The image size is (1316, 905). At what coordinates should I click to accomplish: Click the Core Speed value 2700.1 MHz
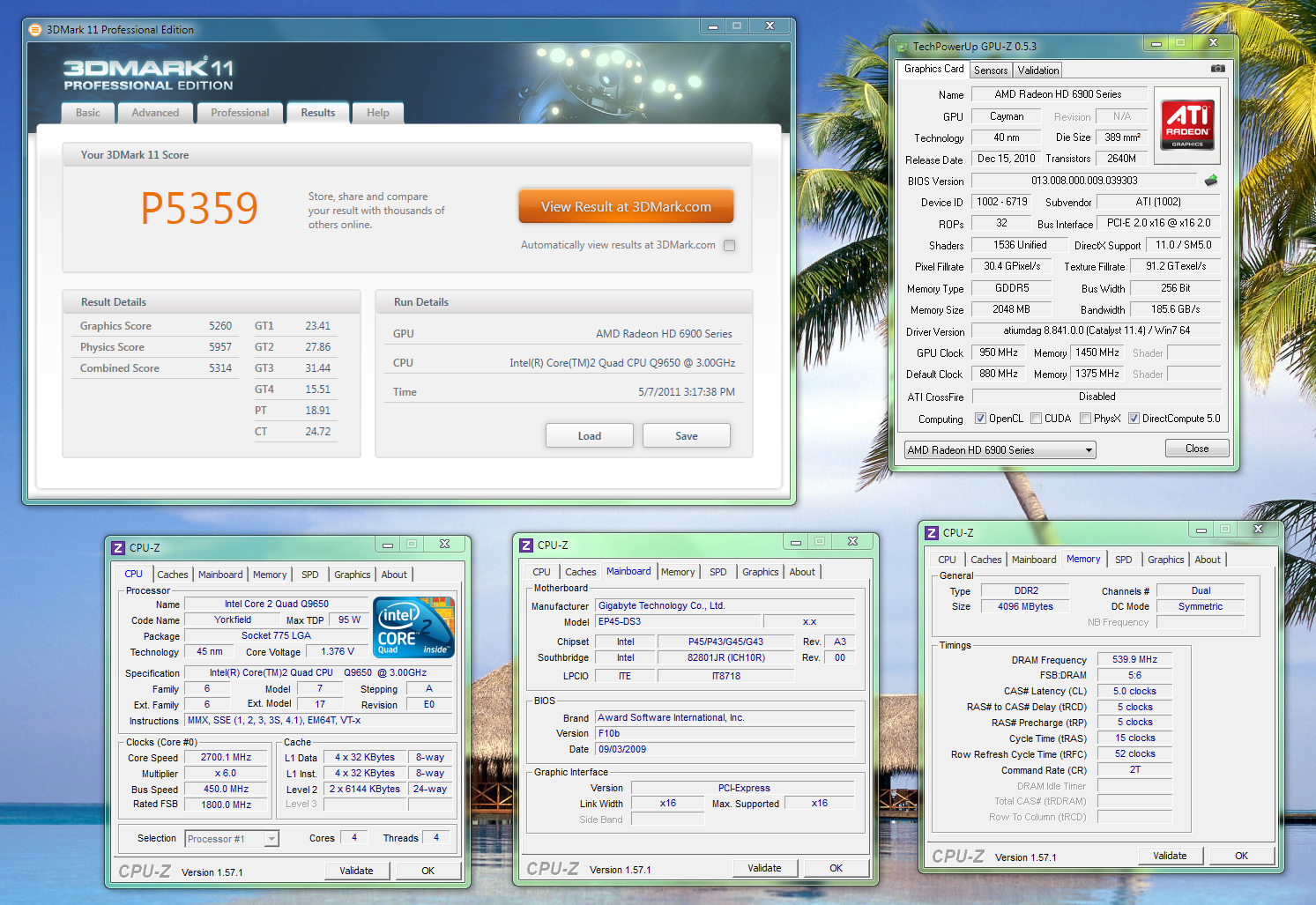click(227, 758)
